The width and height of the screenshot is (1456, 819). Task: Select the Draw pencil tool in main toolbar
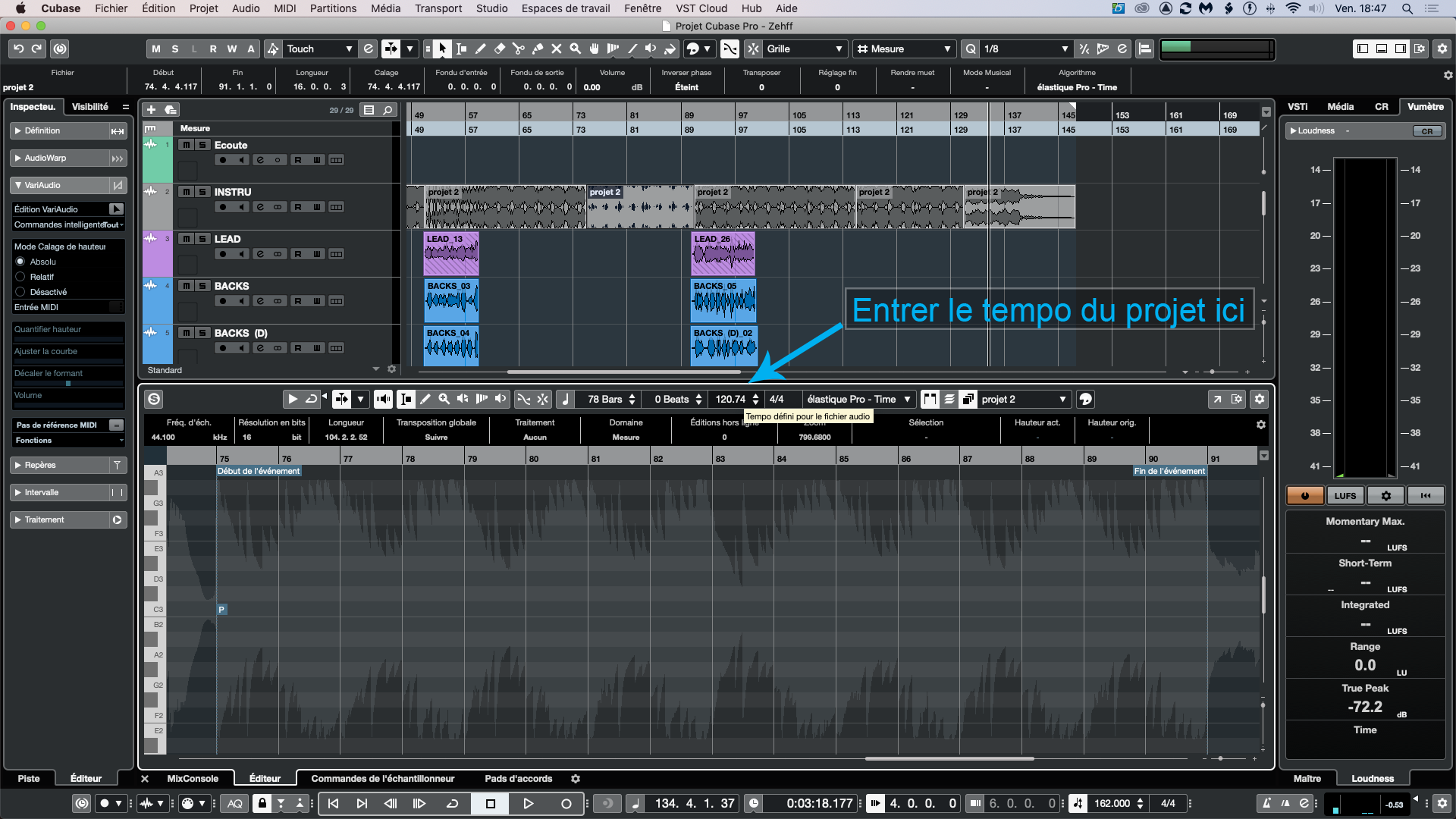click(x=480, y=49)
